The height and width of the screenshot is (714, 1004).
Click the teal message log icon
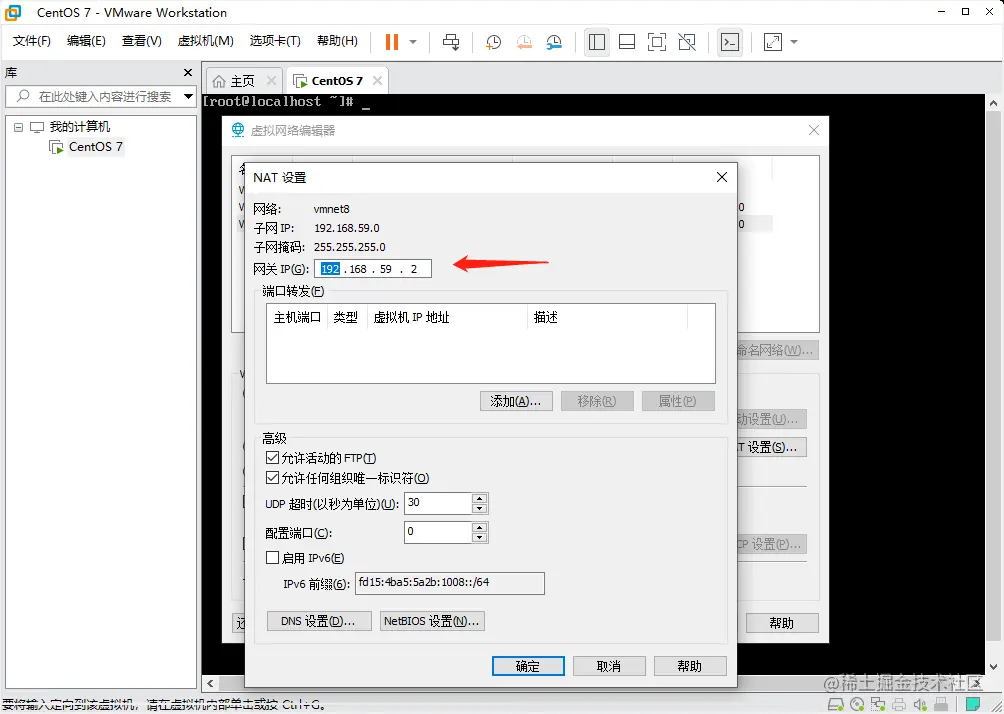point(973,704)
